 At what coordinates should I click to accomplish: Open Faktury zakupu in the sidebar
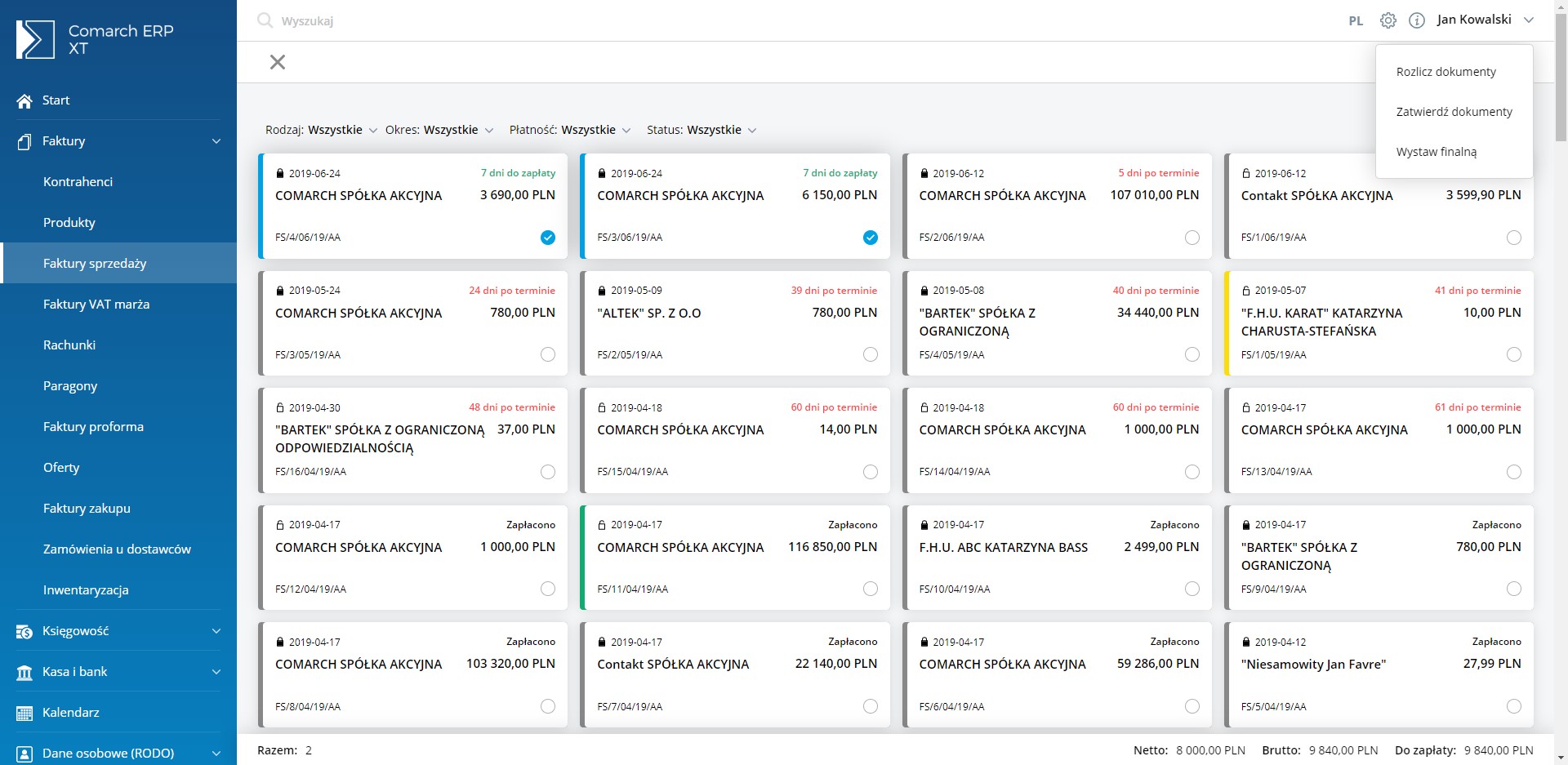click(x=87, y=509)
